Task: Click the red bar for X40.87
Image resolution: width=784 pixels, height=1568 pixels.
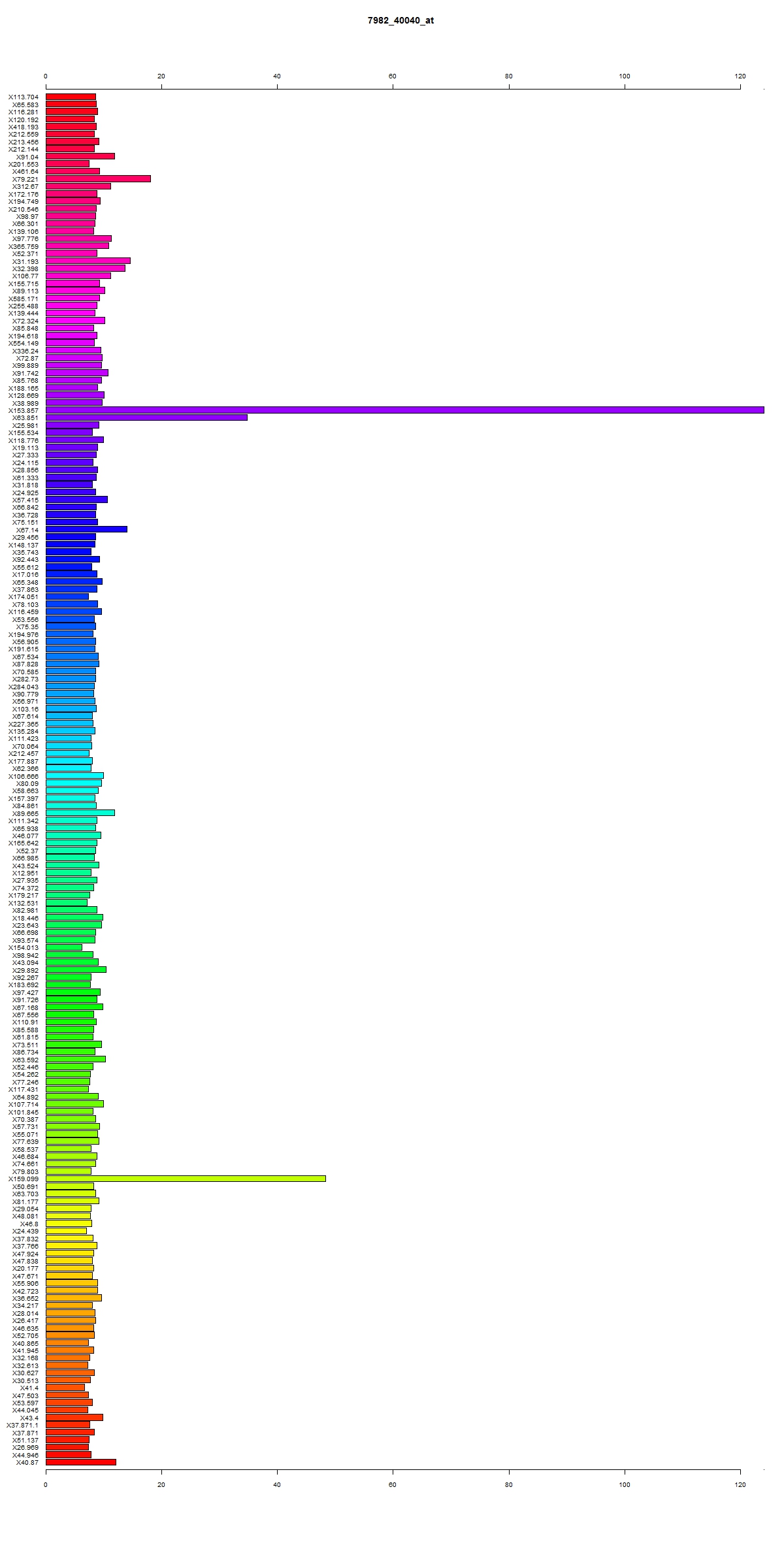Action: click(81, 1462)
